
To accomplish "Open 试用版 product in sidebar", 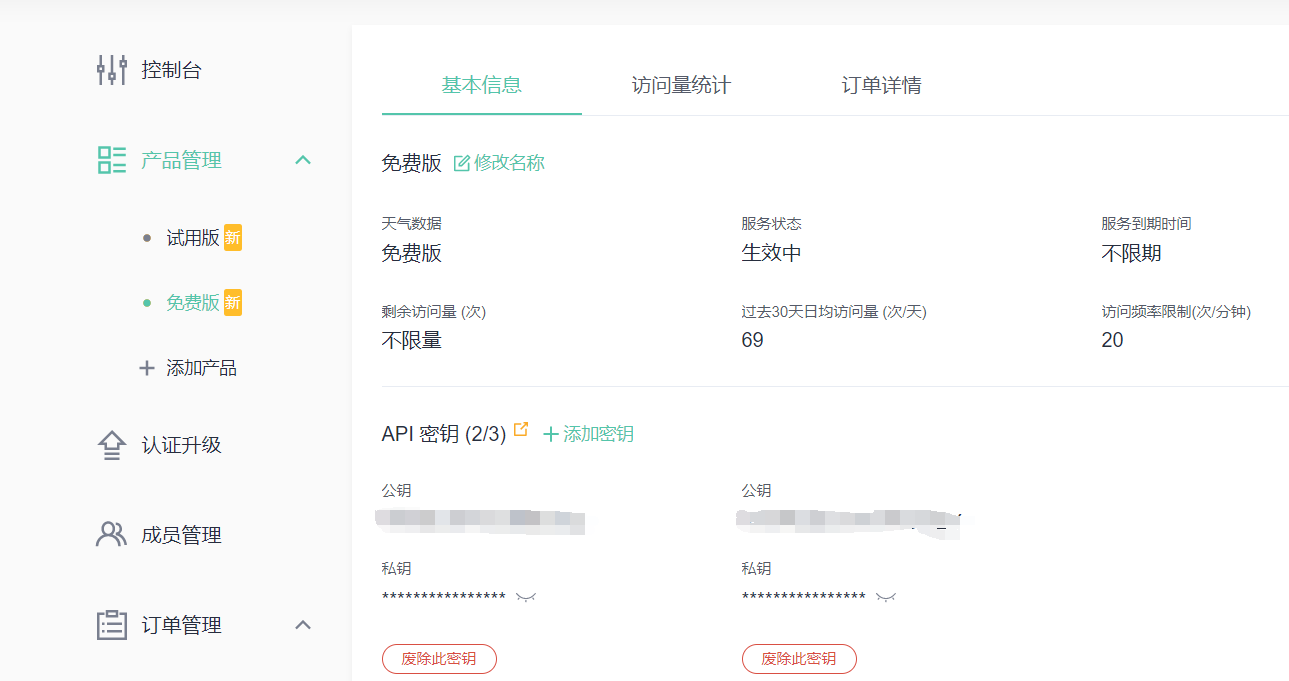I will point(193,238).
